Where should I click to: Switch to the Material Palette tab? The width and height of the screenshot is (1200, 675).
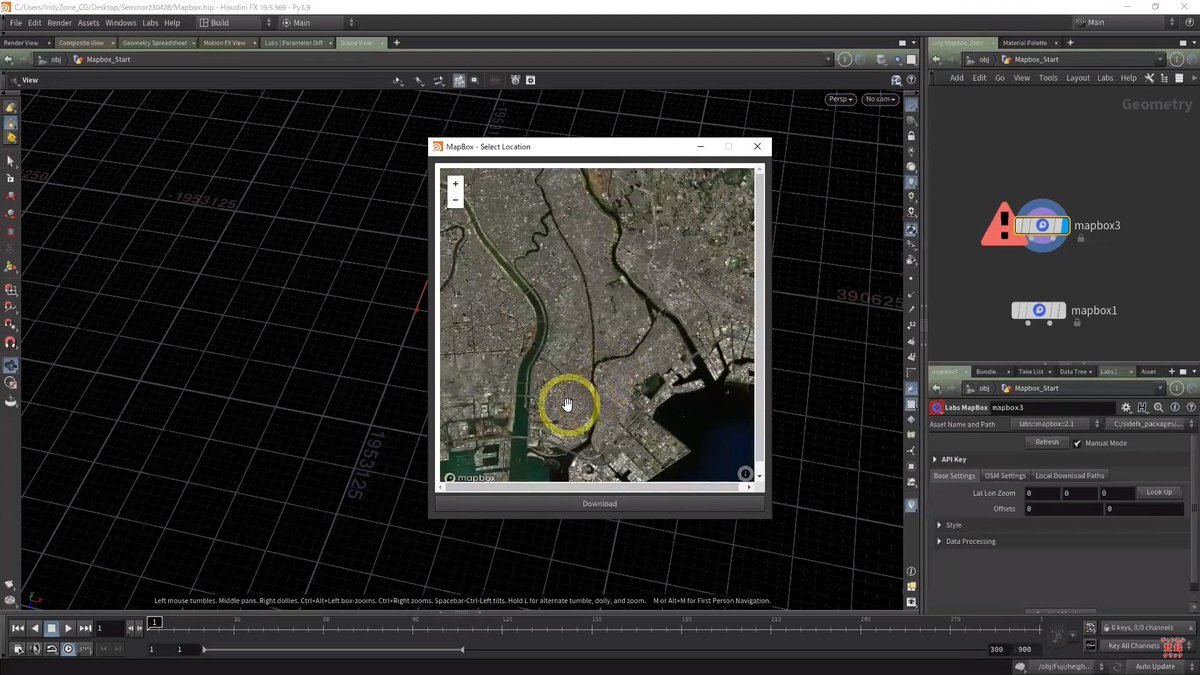coord(1025,43)
